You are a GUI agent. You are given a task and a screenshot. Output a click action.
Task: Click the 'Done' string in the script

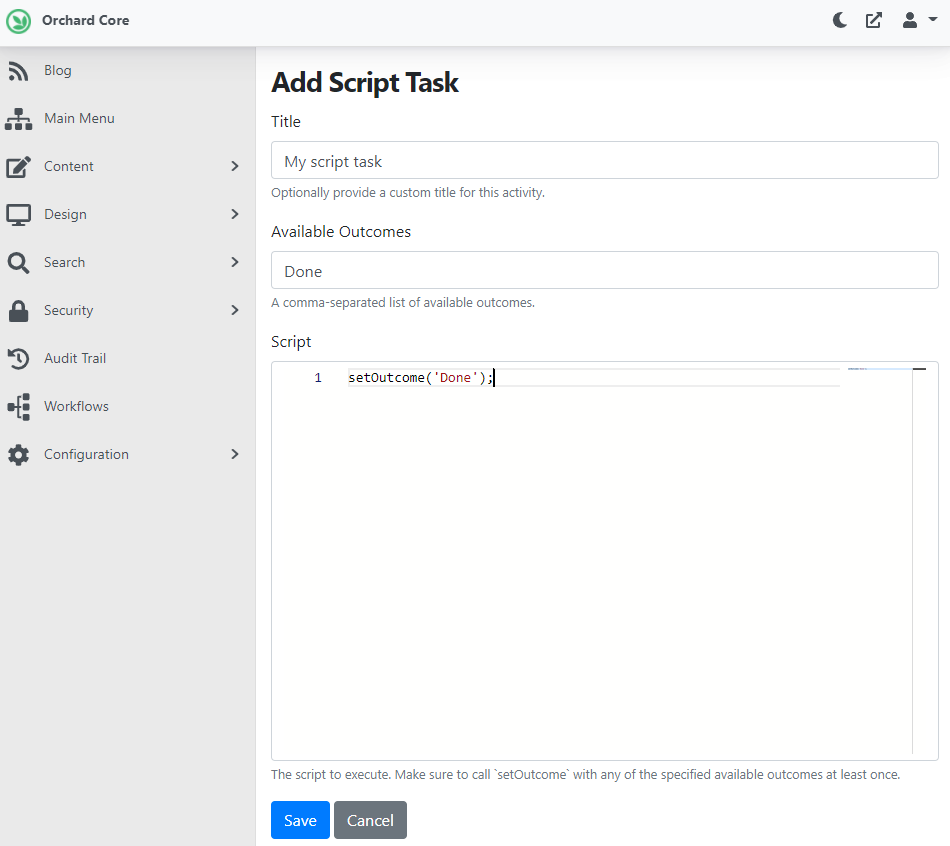pyautogui.click(x=455, y=378)
